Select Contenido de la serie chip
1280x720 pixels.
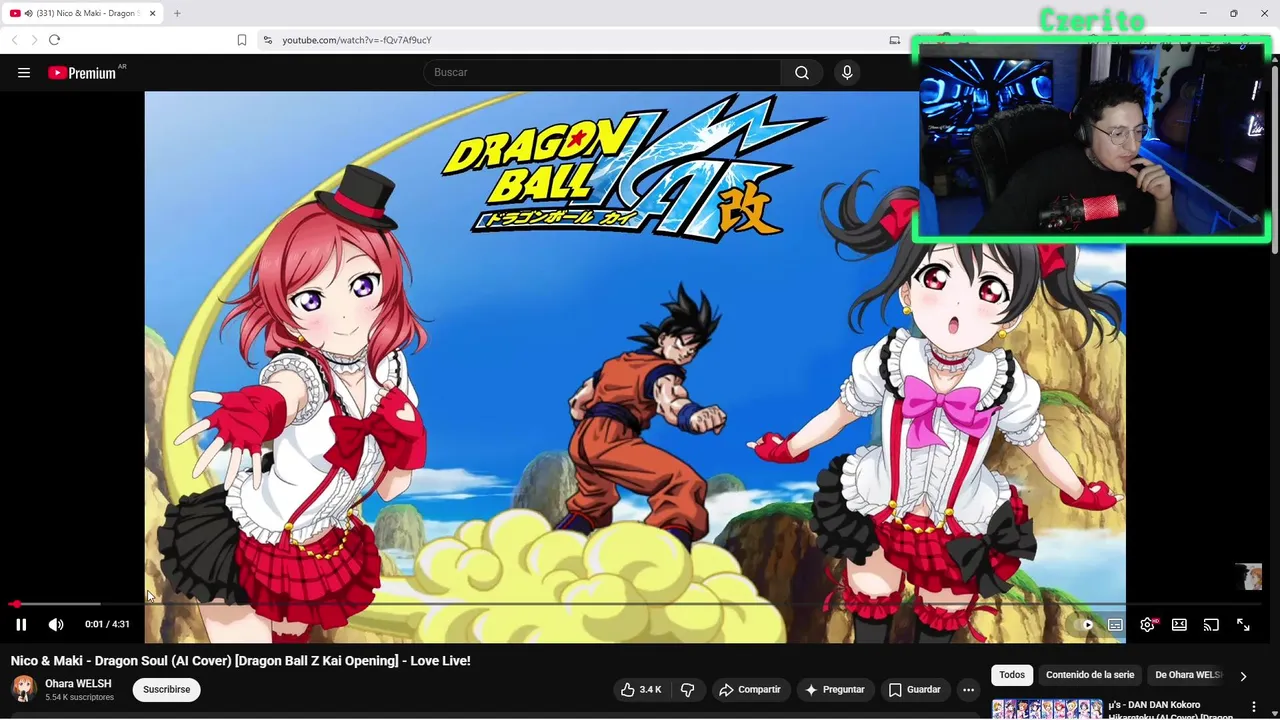(1090, 675)
